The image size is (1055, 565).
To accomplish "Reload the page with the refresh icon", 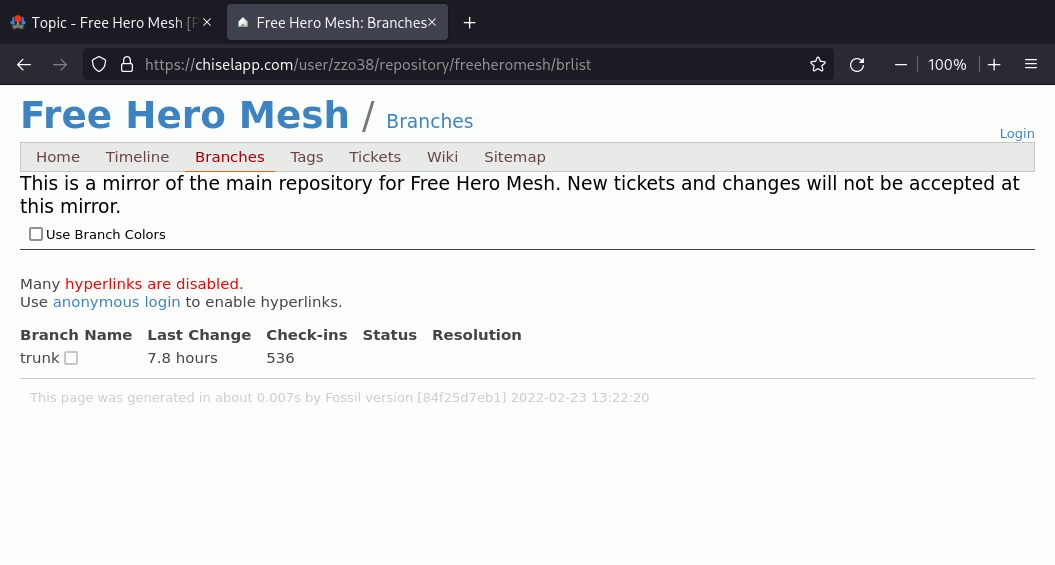I will 857,64.
